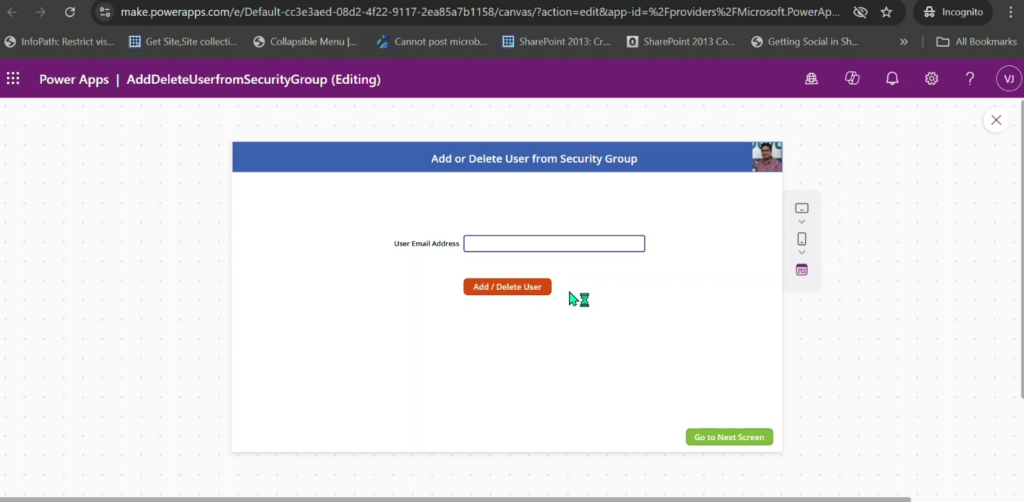
Task: Click the user photo in app header
Action: (x=767, y=157)
